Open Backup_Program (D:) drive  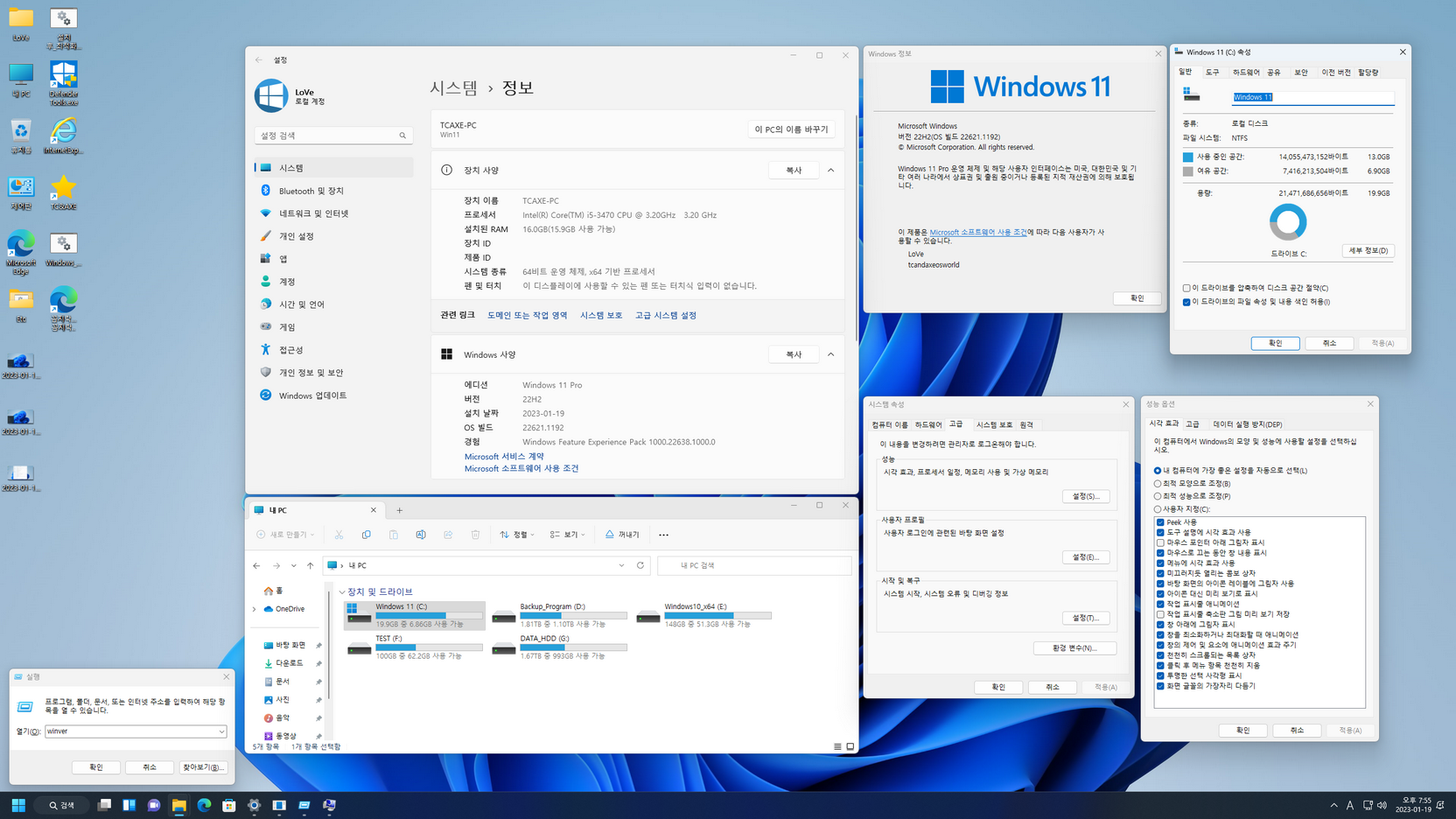tap(560, 615)
